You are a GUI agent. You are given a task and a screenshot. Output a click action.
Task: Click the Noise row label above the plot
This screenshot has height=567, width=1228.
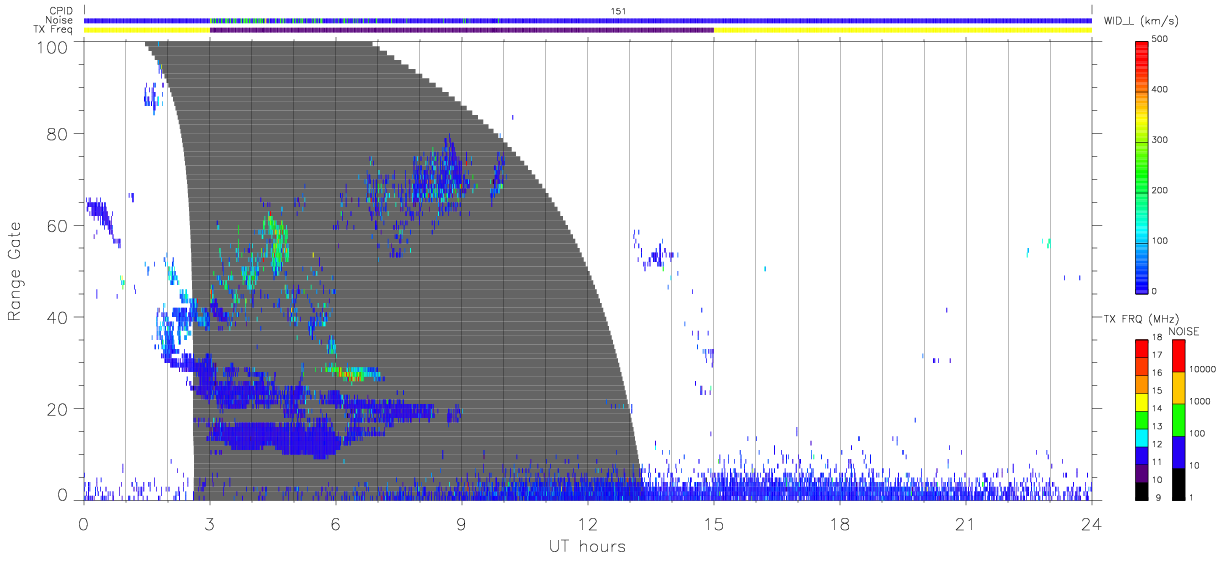59,20
